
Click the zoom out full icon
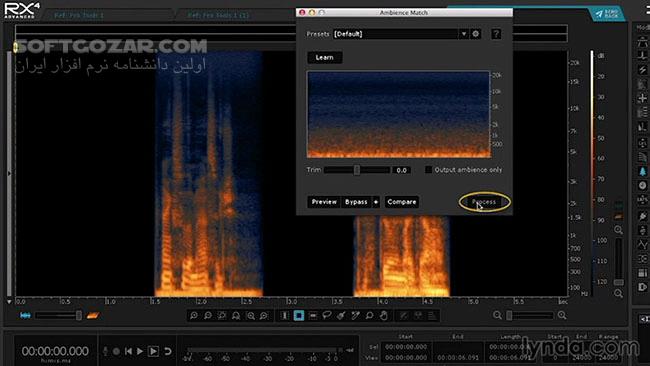pyautogui.click(x=236, y=316)
